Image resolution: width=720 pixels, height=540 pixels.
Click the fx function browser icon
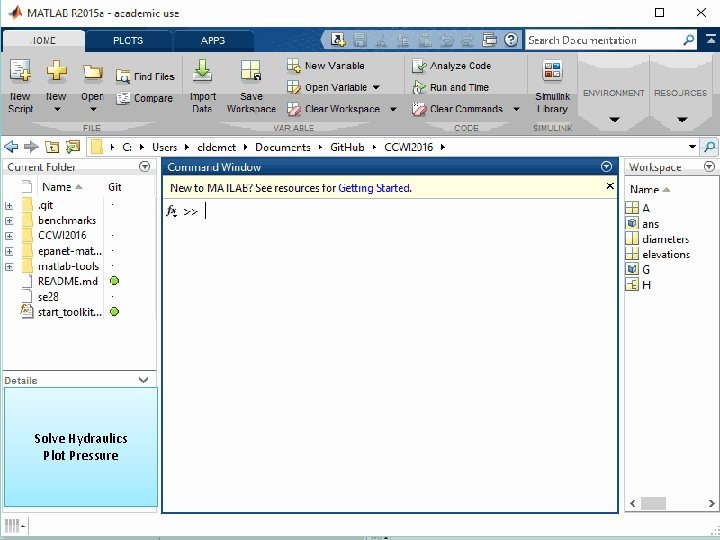tap(172, 211)
